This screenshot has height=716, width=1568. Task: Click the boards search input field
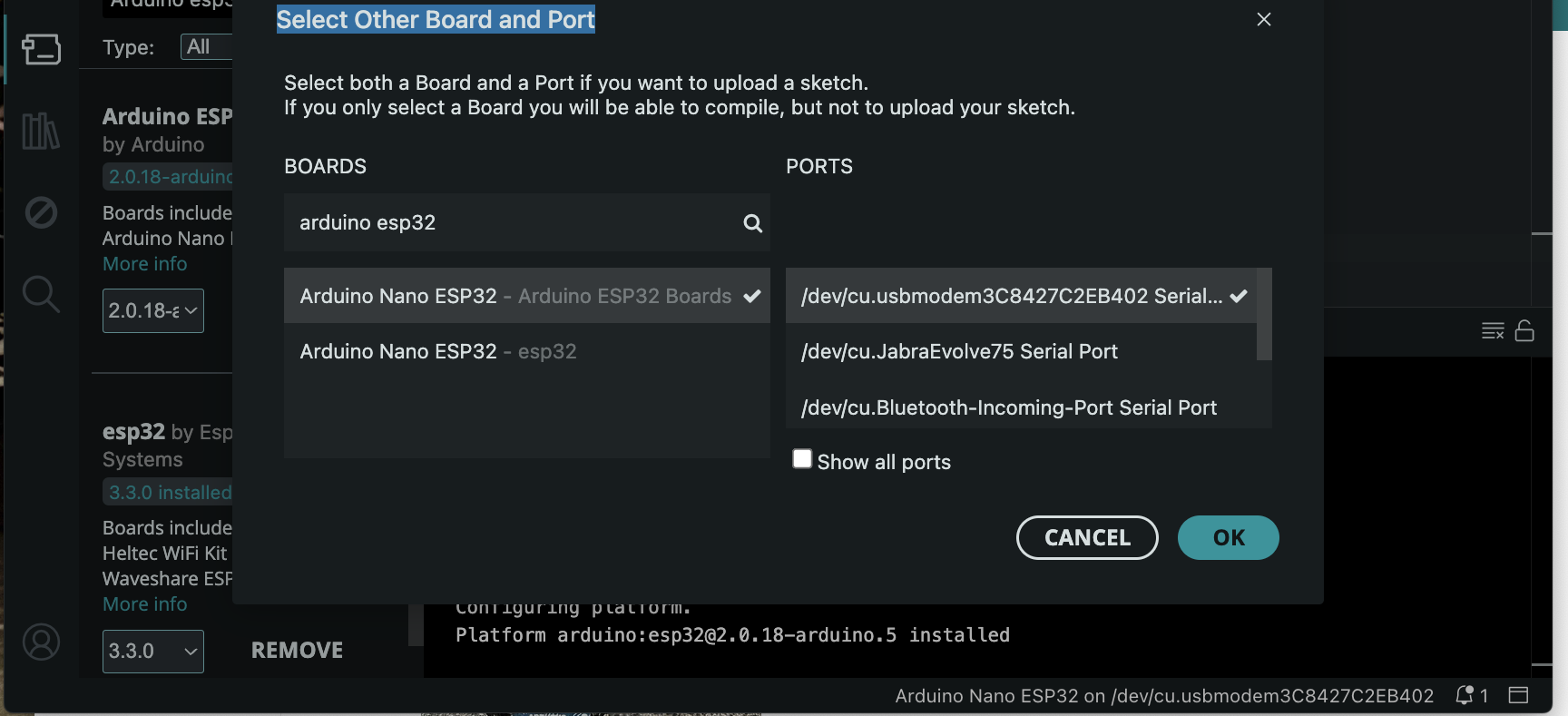(x=514, y=222)
